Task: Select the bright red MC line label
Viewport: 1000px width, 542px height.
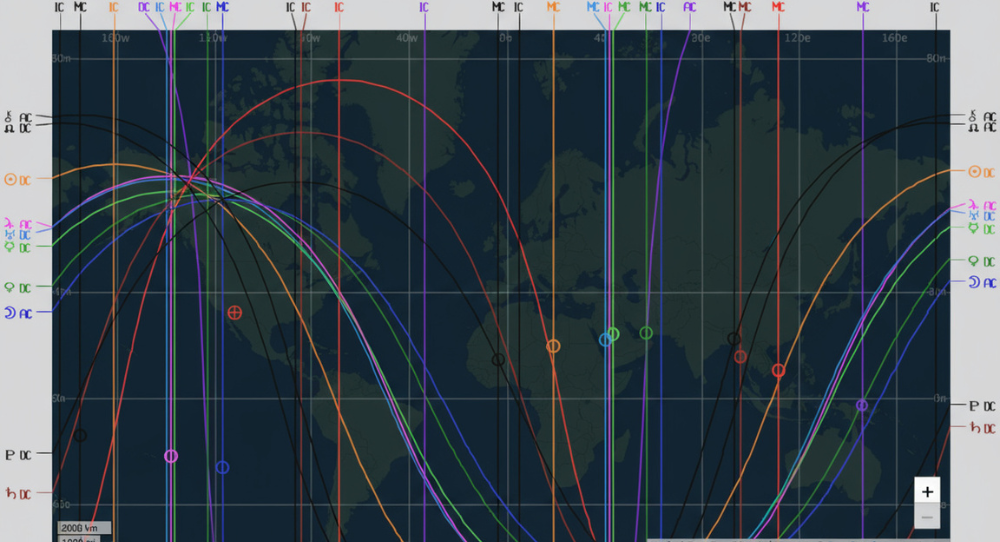Action: (x=778, y=7)
